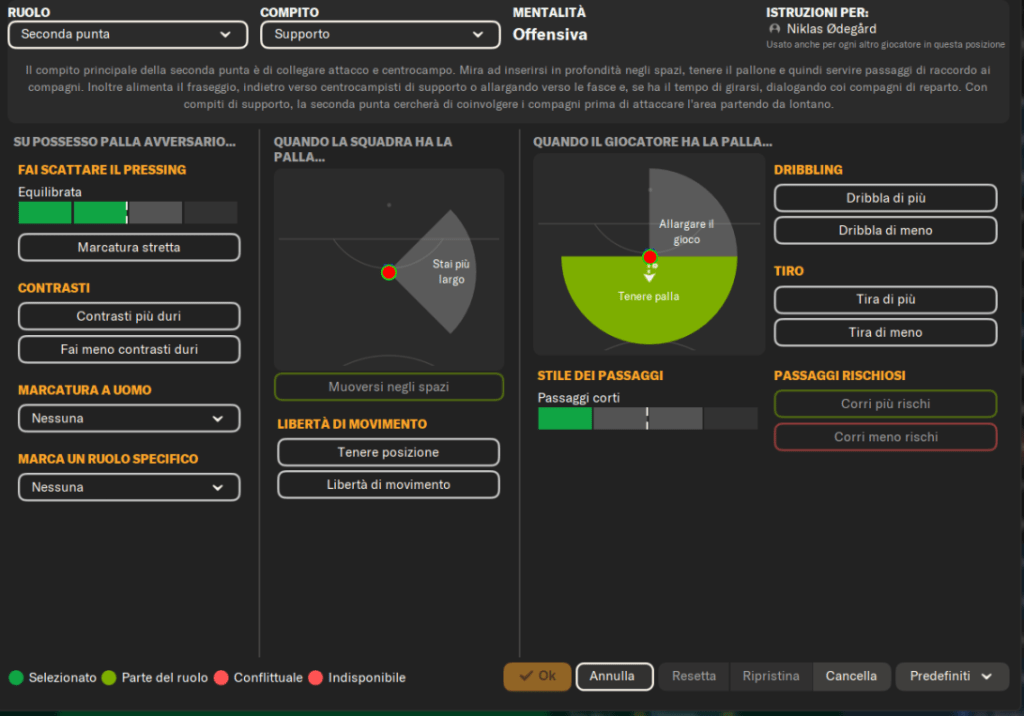Click the green Selezionato legend dot
Viewport: 1024px width, 716px height.
[x=16, y=677]
